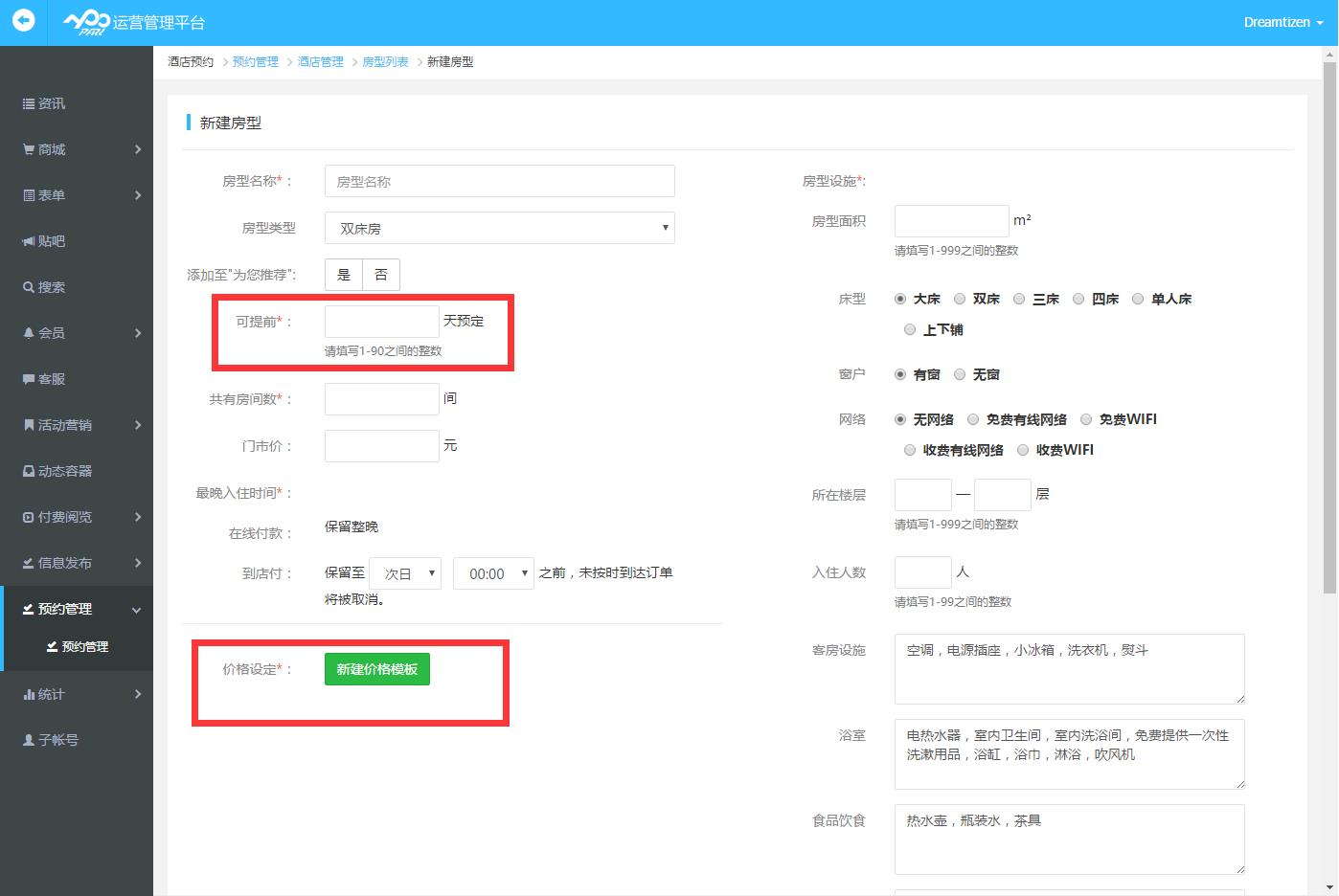Viewport: 1339px width, 896px height.
Task: Click the 搜索 magnifier icon in sidebar
Action: (x=29, y=287)
